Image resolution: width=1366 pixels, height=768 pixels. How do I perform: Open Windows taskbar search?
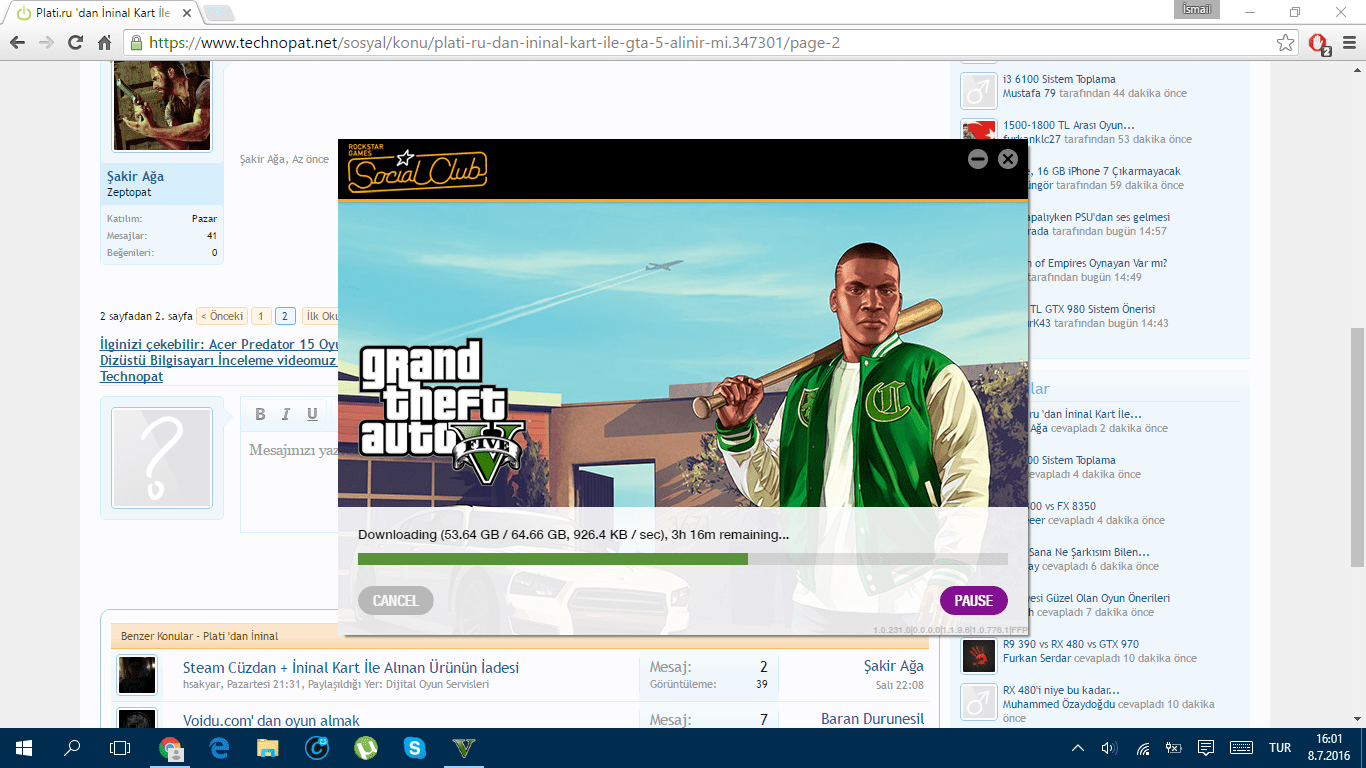pos(72,747)
